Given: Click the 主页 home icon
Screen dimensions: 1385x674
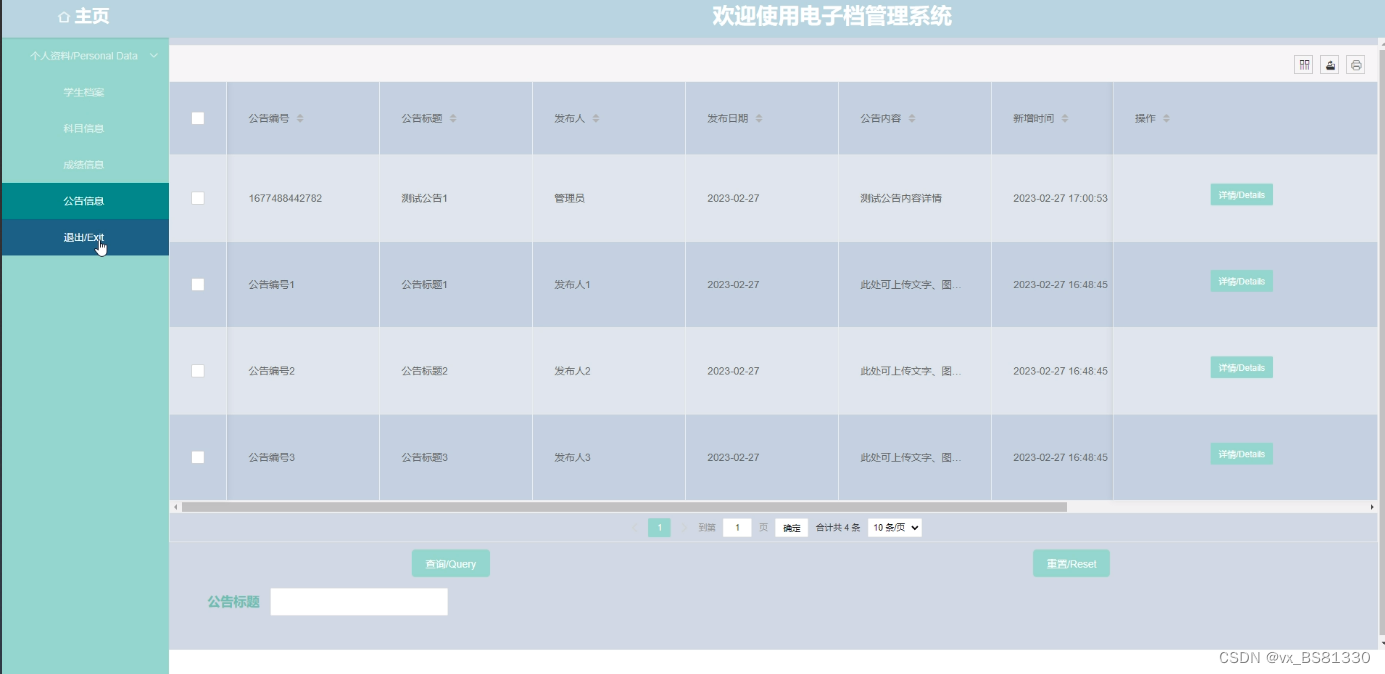Looking at the screenshot, I should pyautogui.click(x=64, y=17).
